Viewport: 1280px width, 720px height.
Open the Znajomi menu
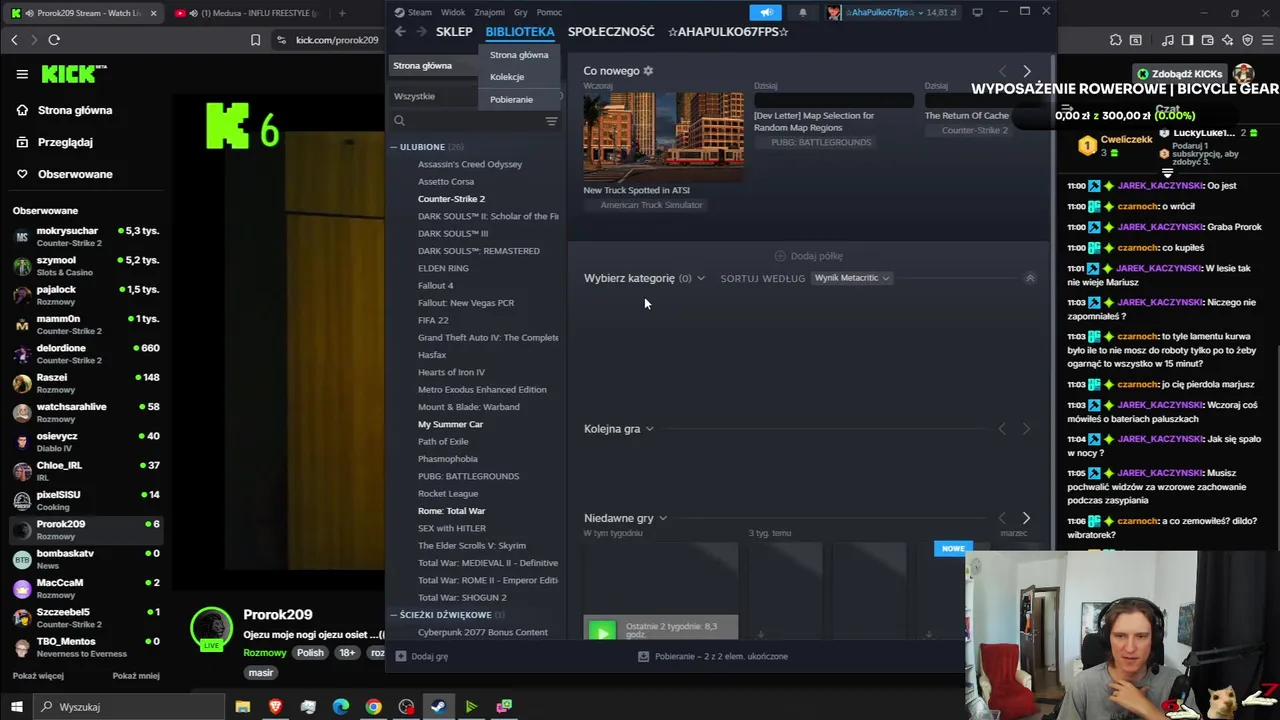click(x=489, y=12)
